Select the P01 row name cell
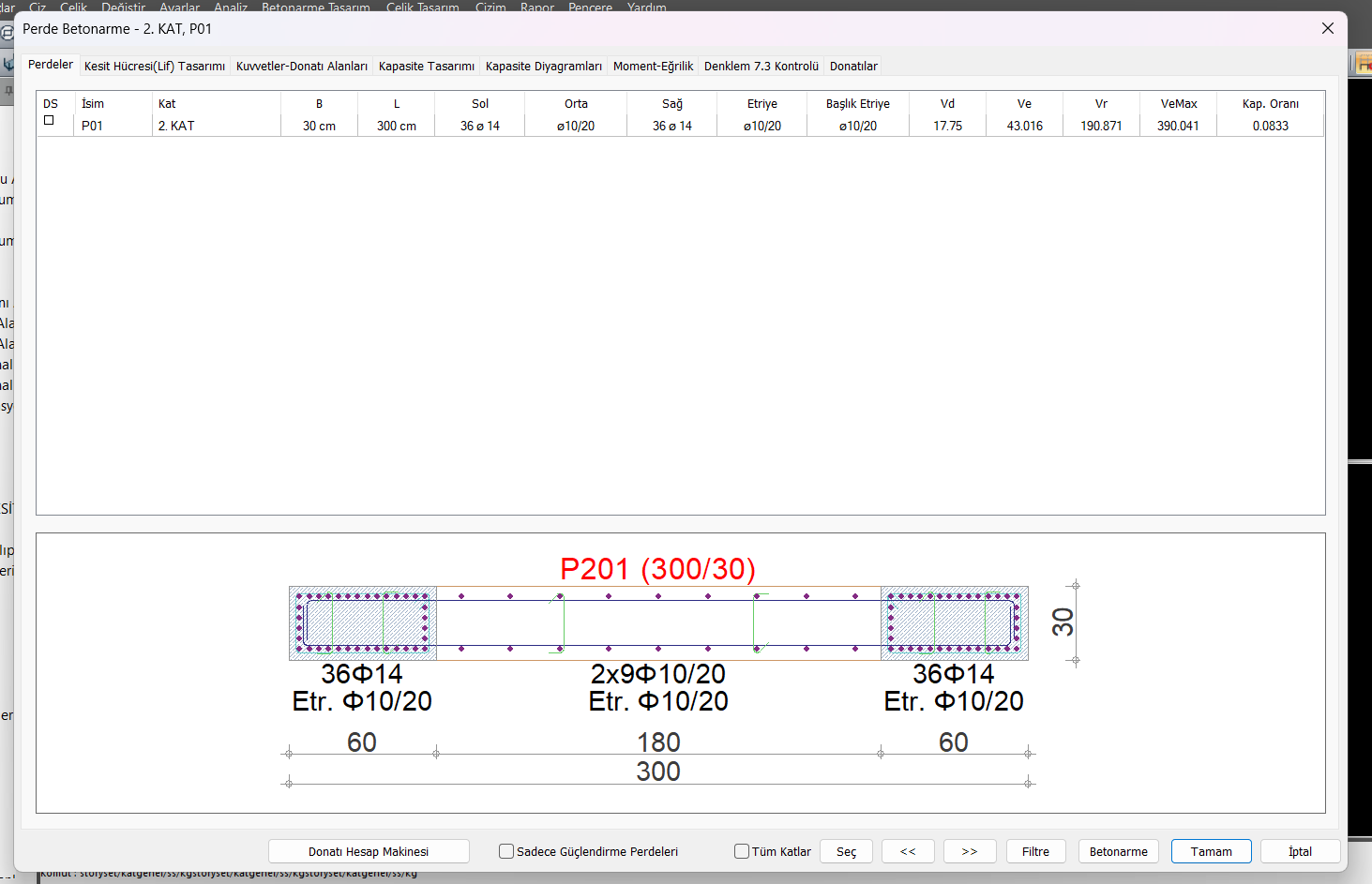The height and width of the screenshot is (884, 1372). pos(93,126)
